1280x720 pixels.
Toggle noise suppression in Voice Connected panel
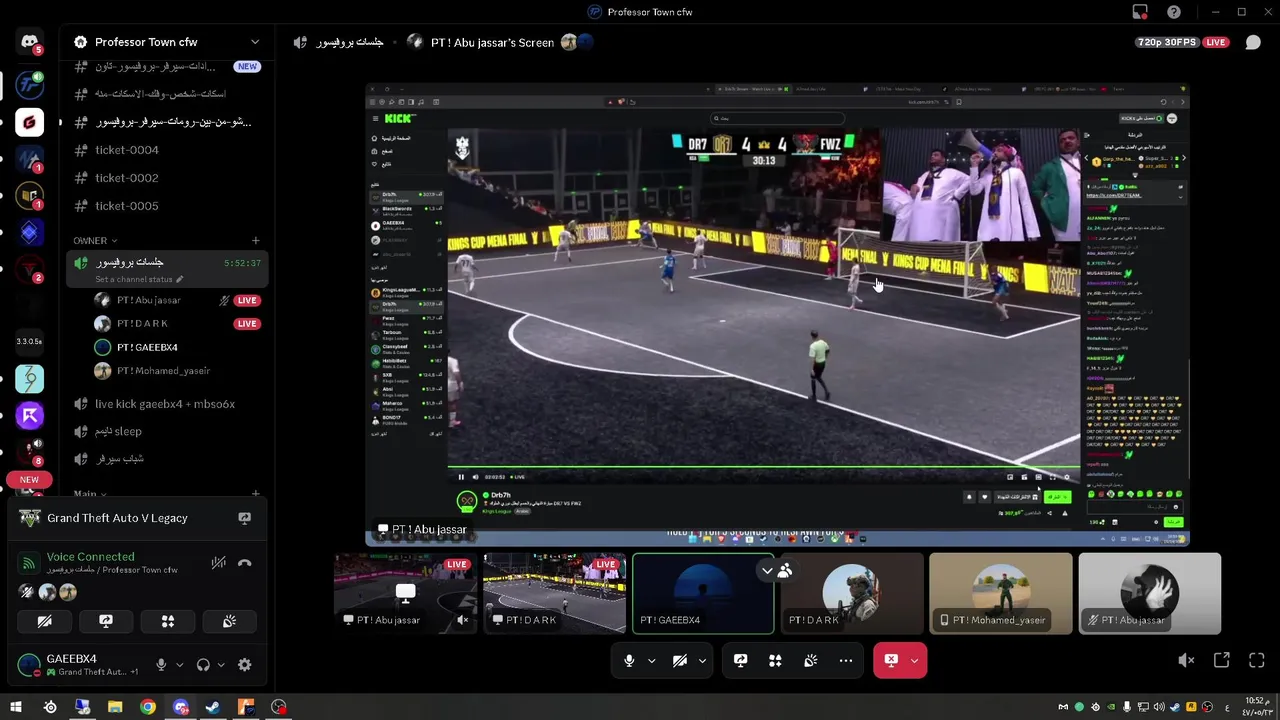tap(218, 563)
